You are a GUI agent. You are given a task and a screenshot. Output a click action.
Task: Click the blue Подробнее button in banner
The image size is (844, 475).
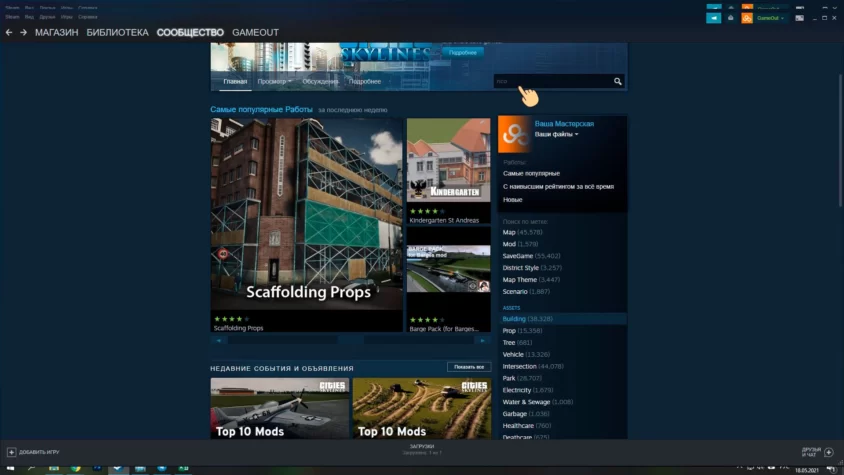tap(462, 52)
